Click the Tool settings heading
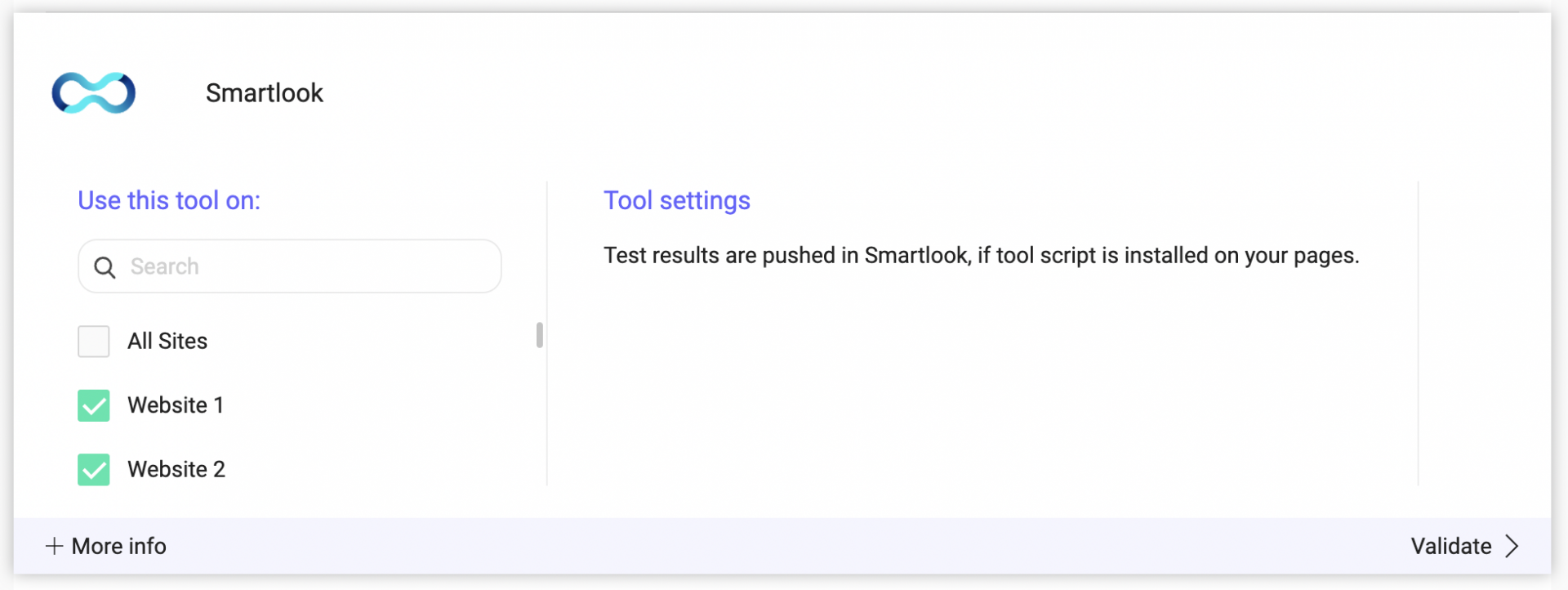 pos(677,200)
